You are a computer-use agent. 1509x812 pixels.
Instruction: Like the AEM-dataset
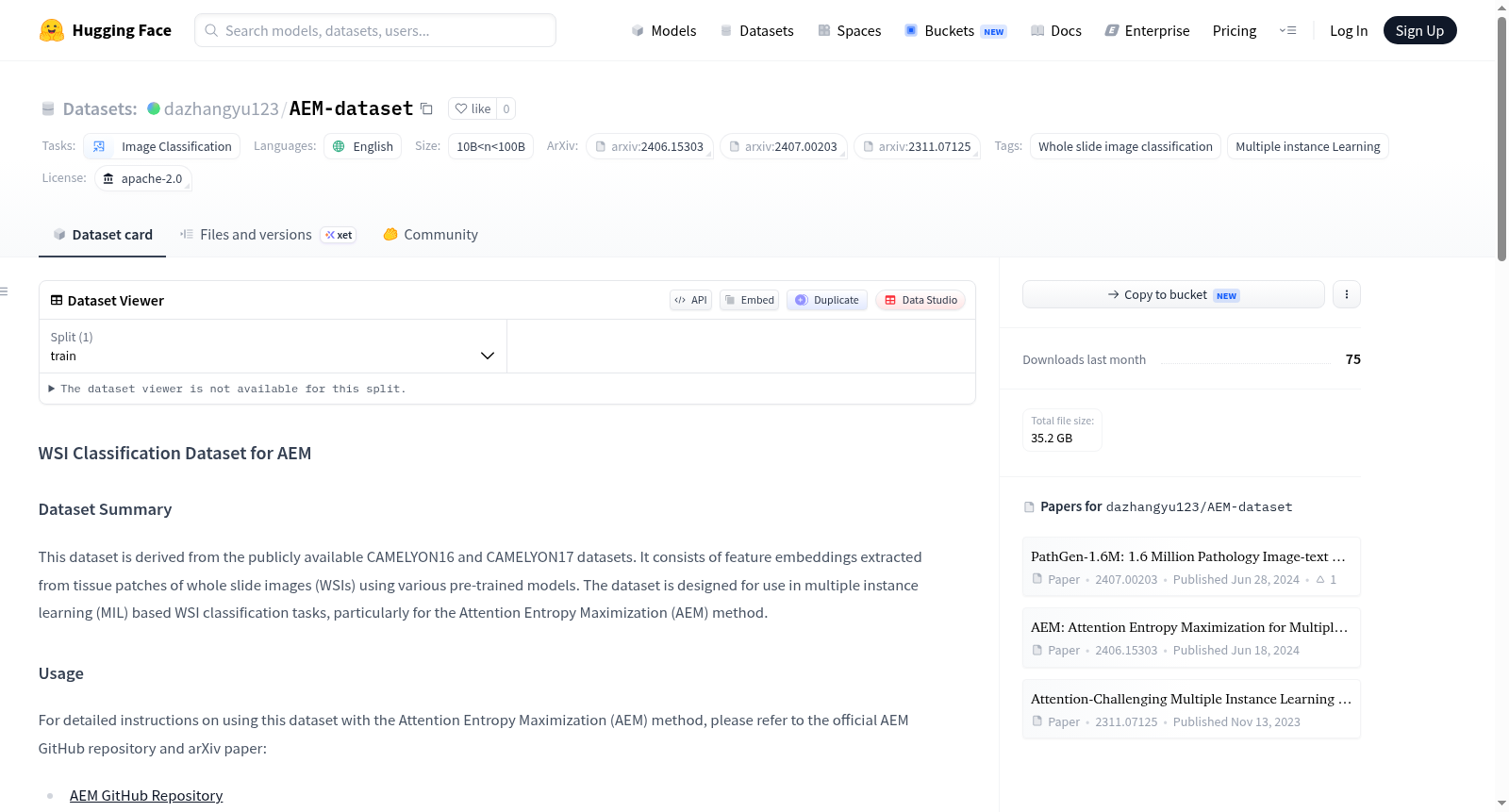pyautogui.click(x=473, y=108)
